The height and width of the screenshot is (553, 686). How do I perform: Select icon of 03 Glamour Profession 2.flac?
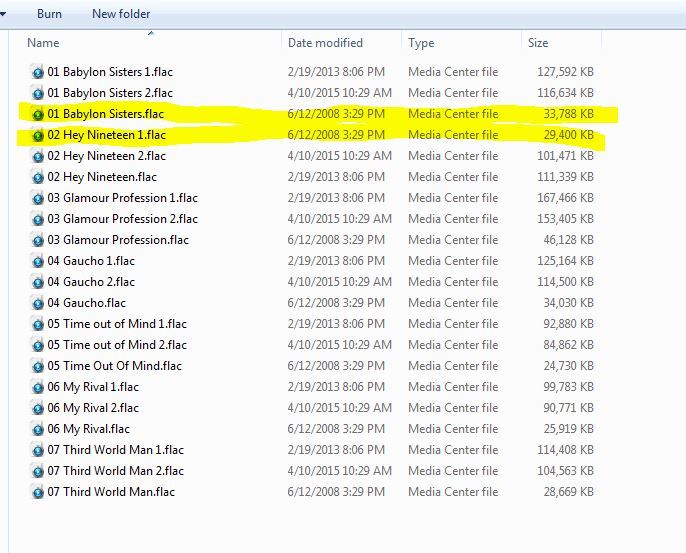[x=38, y=219]
